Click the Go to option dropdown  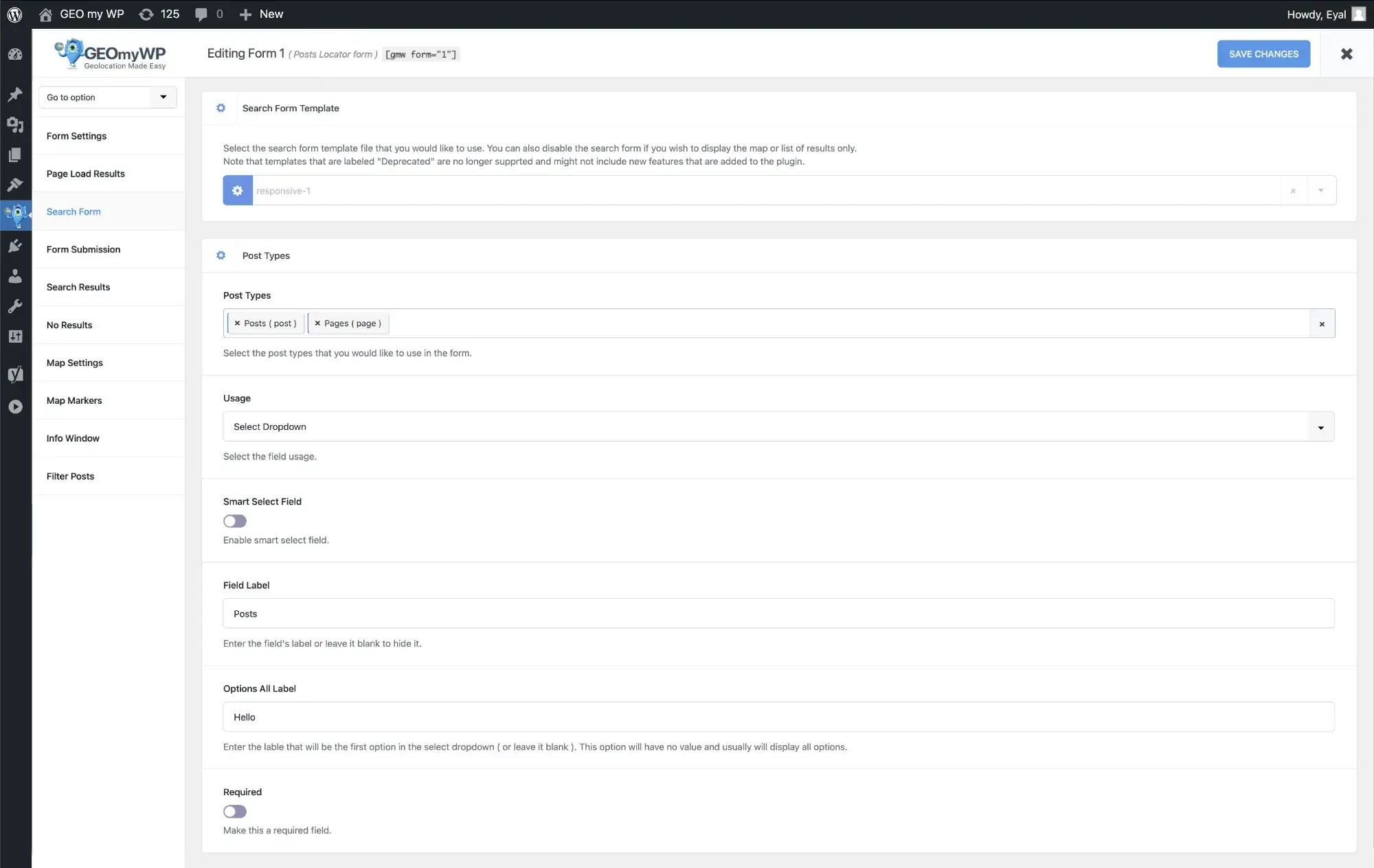tap(107, 97)
